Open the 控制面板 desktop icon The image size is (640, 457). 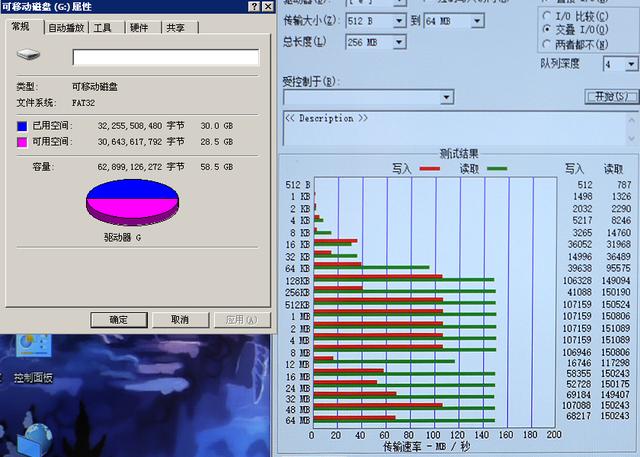click(x=33, y=378)
